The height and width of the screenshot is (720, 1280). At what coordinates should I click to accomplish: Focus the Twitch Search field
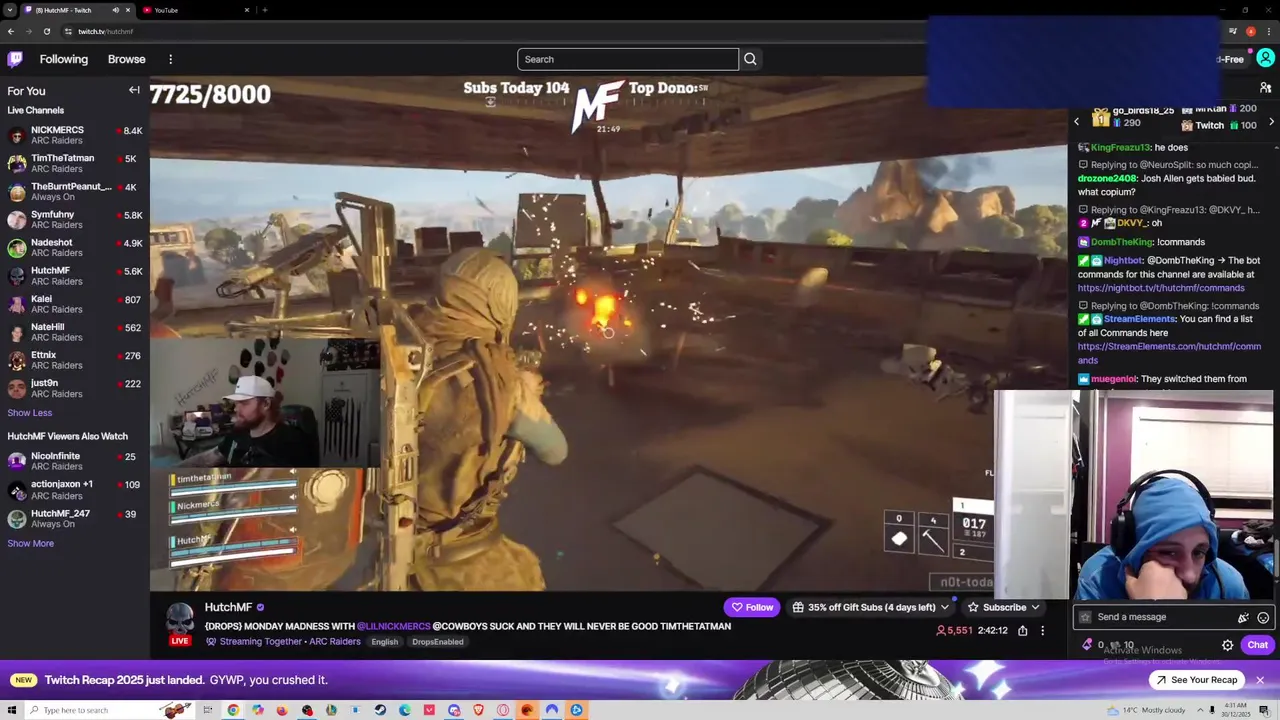[628, 59]
